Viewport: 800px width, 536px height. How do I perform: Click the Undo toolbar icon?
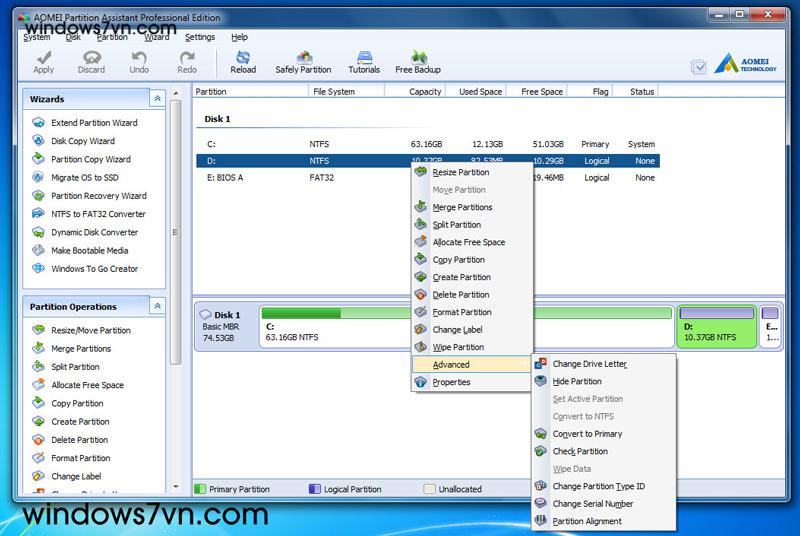tap(139, 62)
